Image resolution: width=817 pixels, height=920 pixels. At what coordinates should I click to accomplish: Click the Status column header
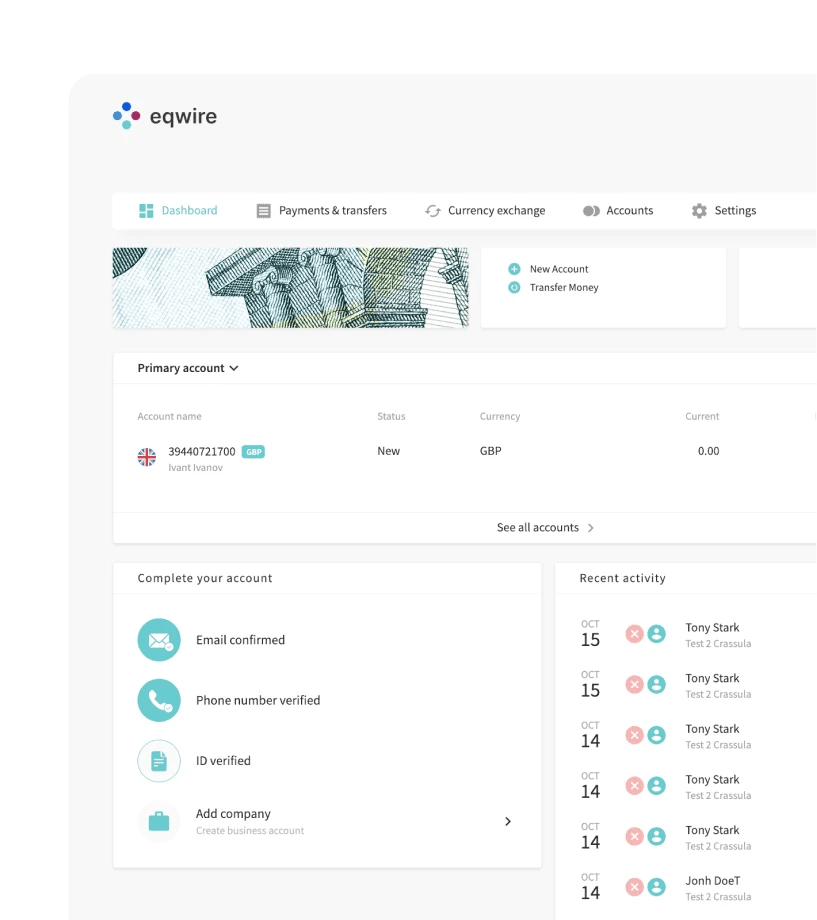pyautogui.click(x=391, y=416)
